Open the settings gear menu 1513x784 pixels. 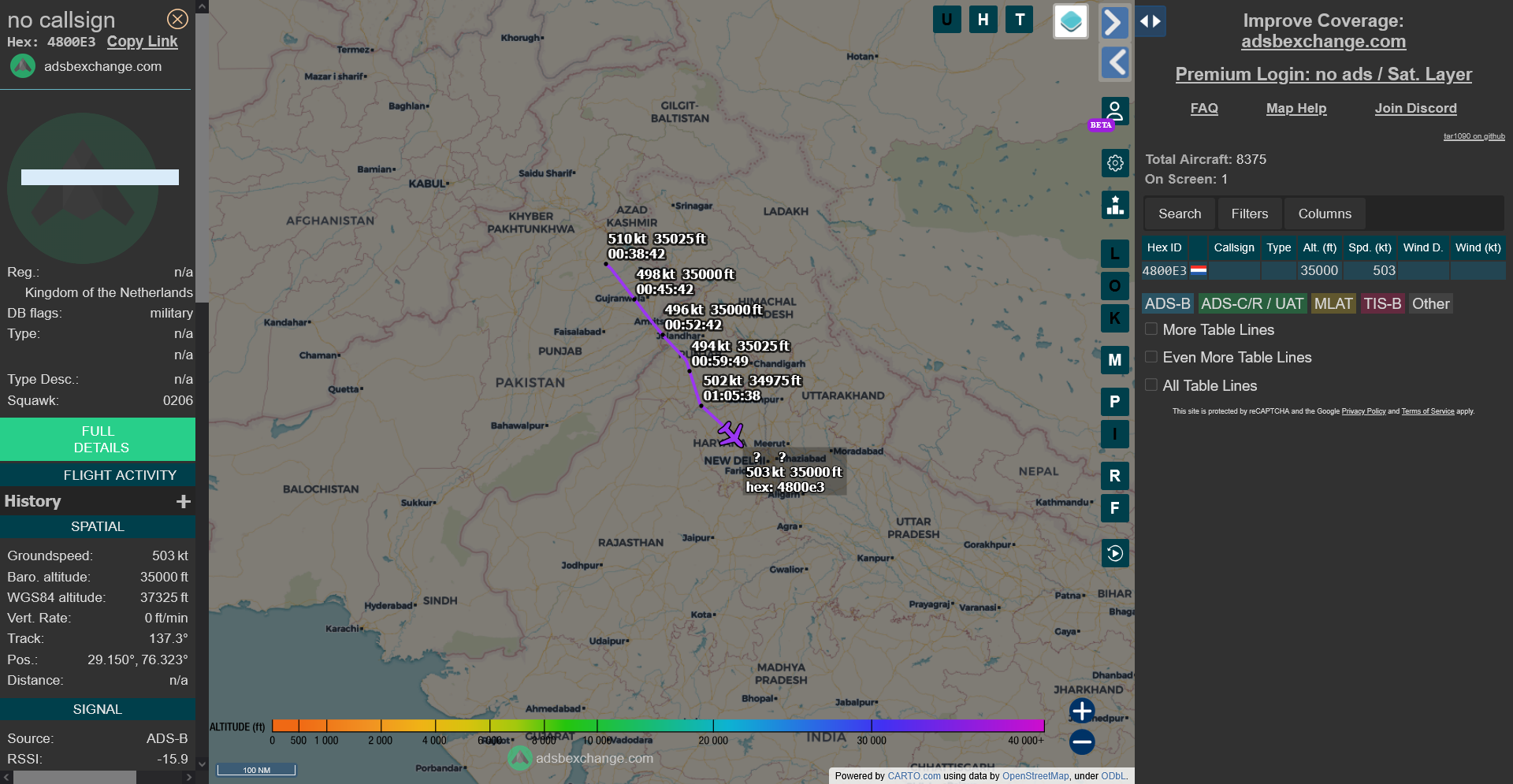(x=1114, y=163)
